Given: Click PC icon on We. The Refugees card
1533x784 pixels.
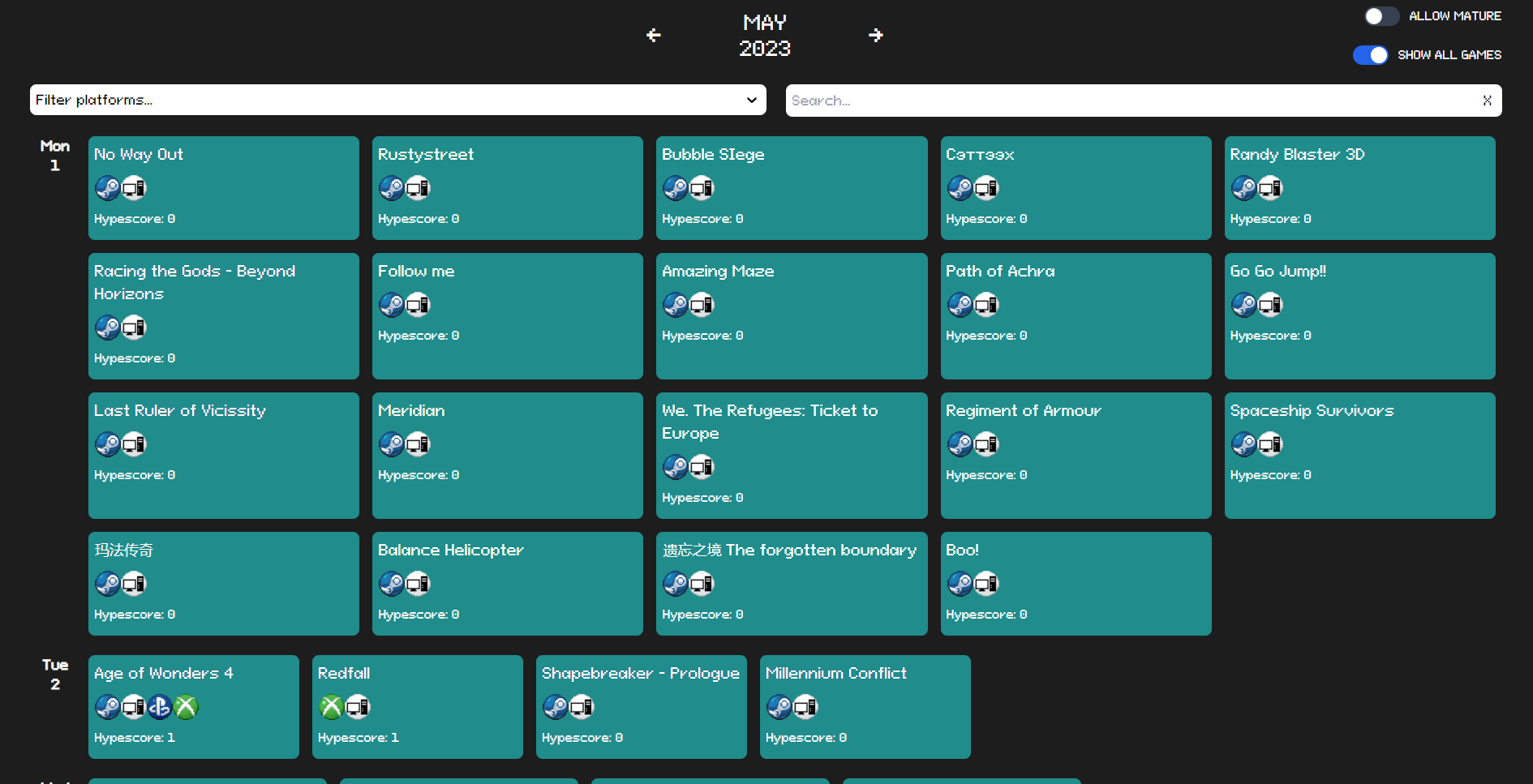Looking at the screenshot, I should pos(702,467).
